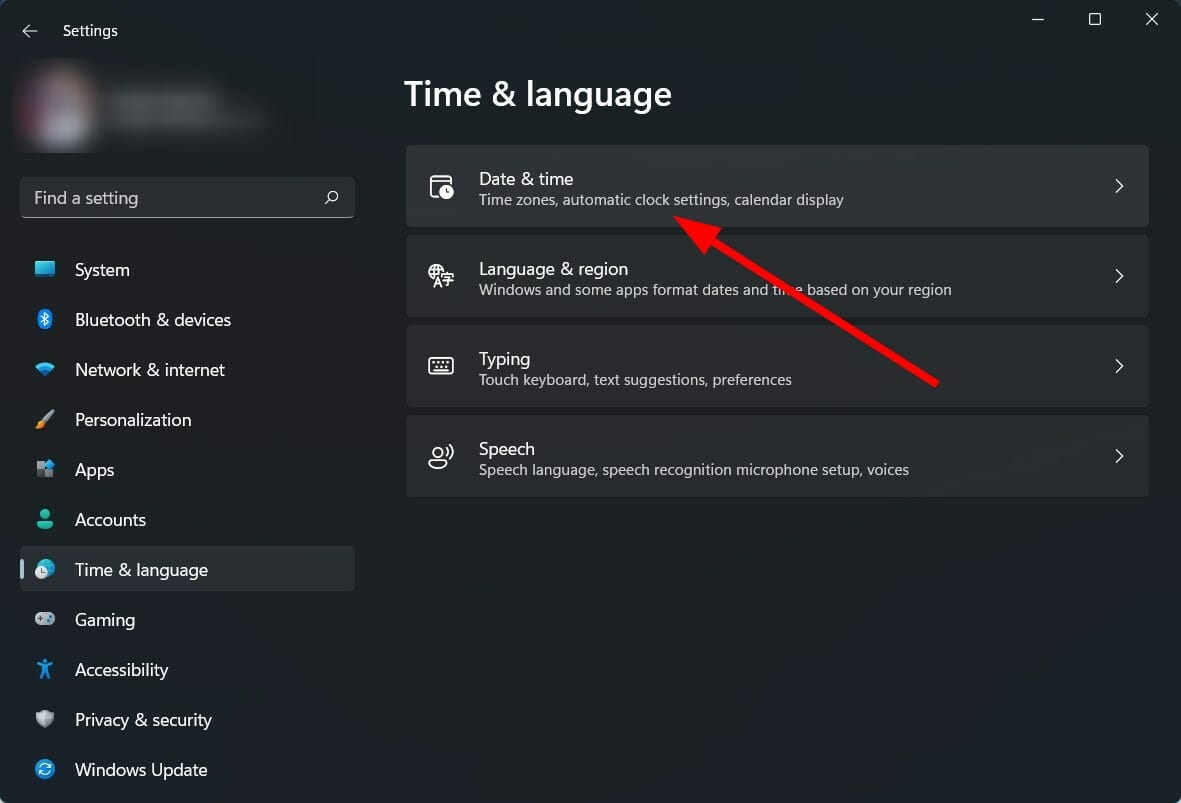Select the Accounts sidebar entry

[x=110, y=520]
